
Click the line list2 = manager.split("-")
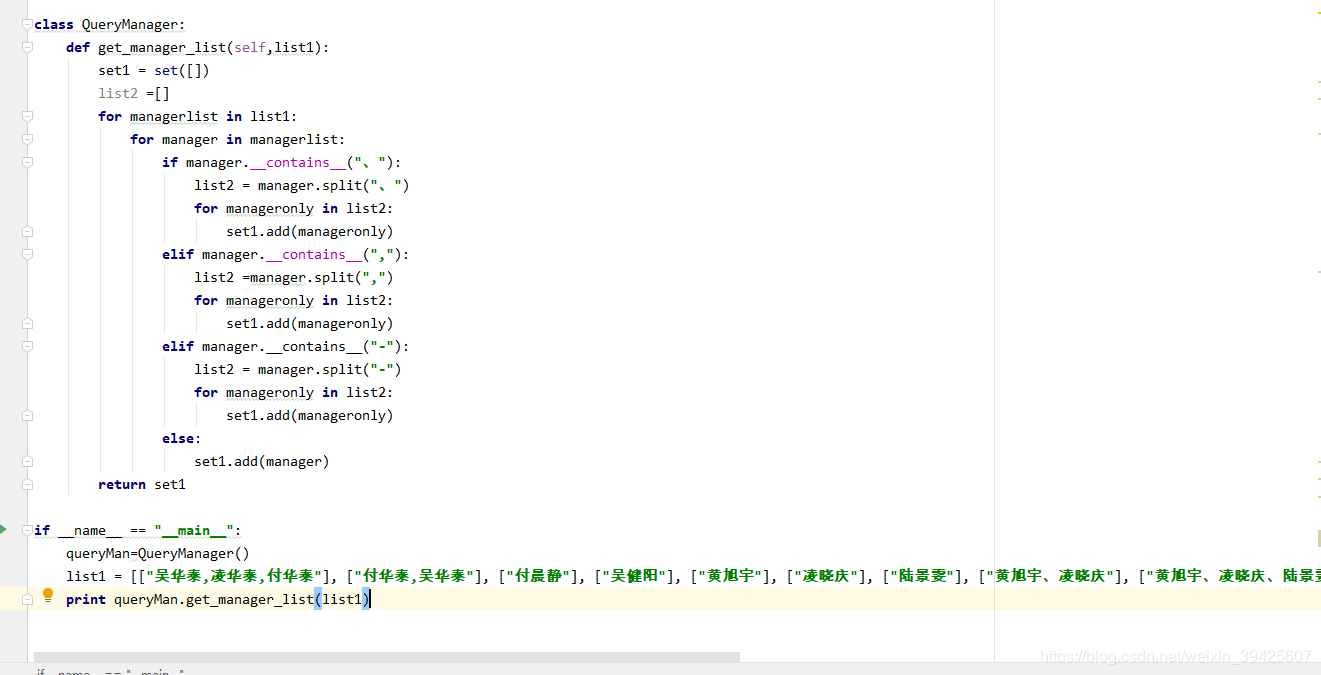[298, 369]
